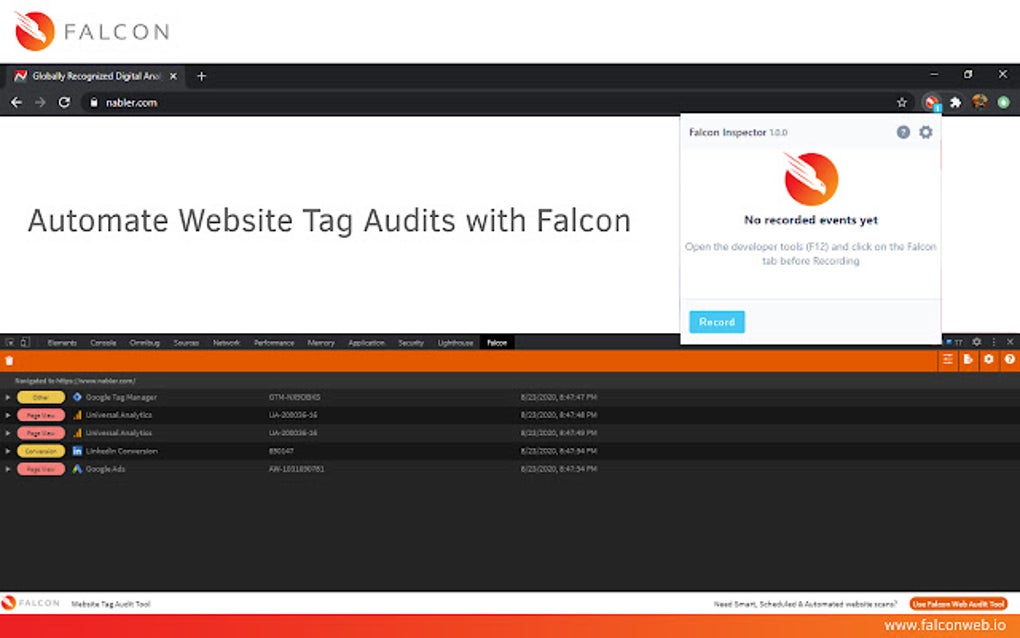This screenshot has width=1020, height=638.
Task: Open the Use Falcon Web Audit Tool button
Action: pyautogui.click(x=959, y=603)
